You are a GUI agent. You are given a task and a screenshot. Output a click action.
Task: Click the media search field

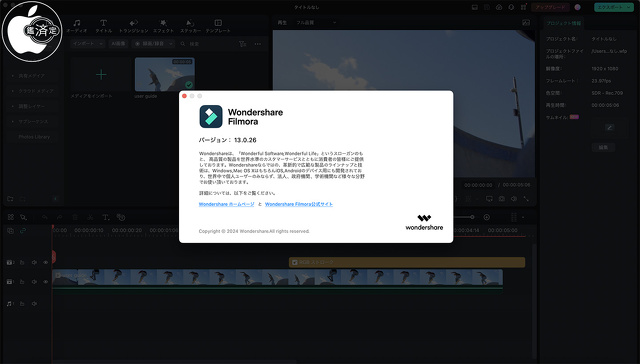[206, 44]
